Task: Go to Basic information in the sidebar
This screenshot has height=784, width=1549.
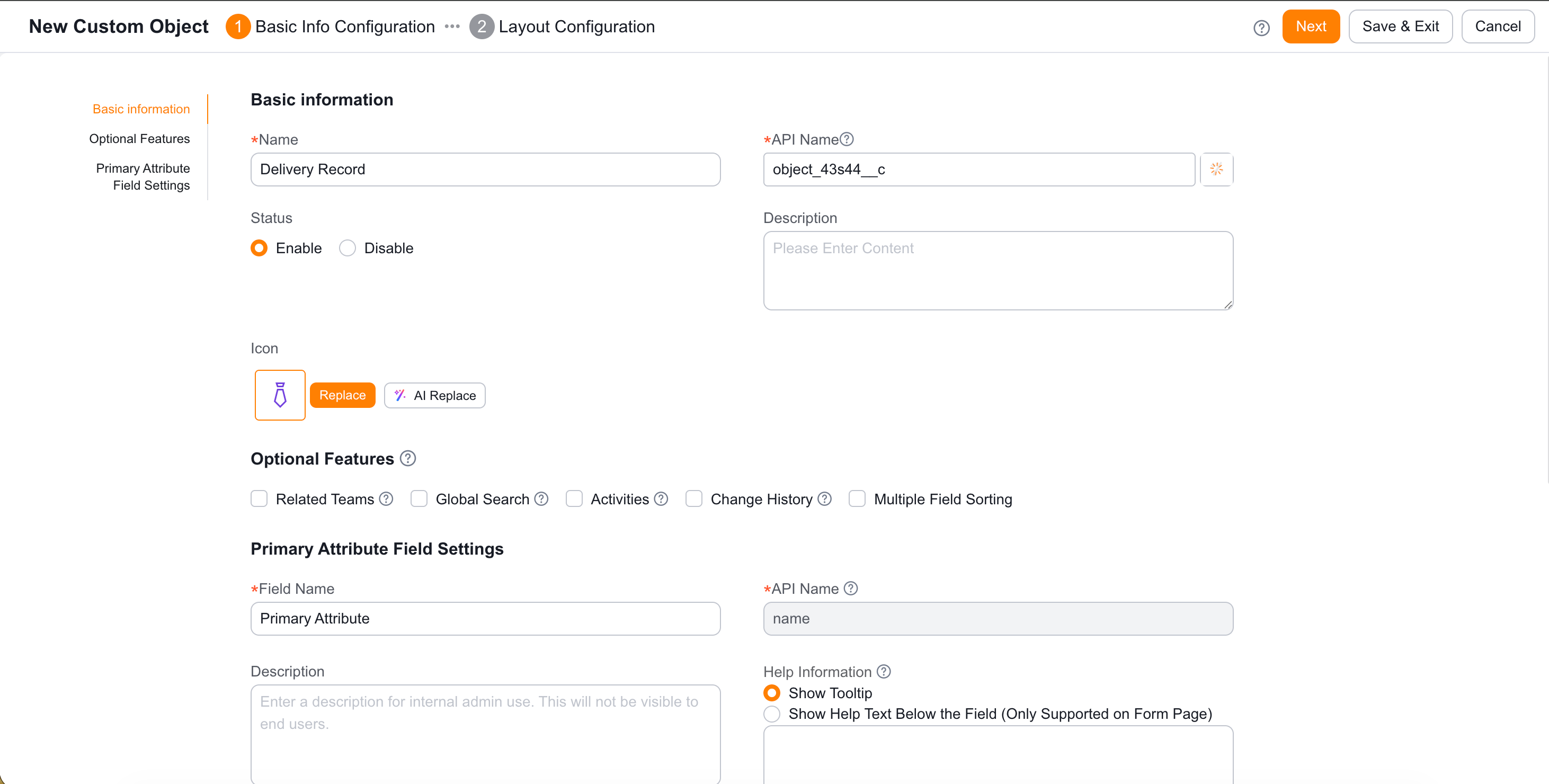Action: click(141, 109)
